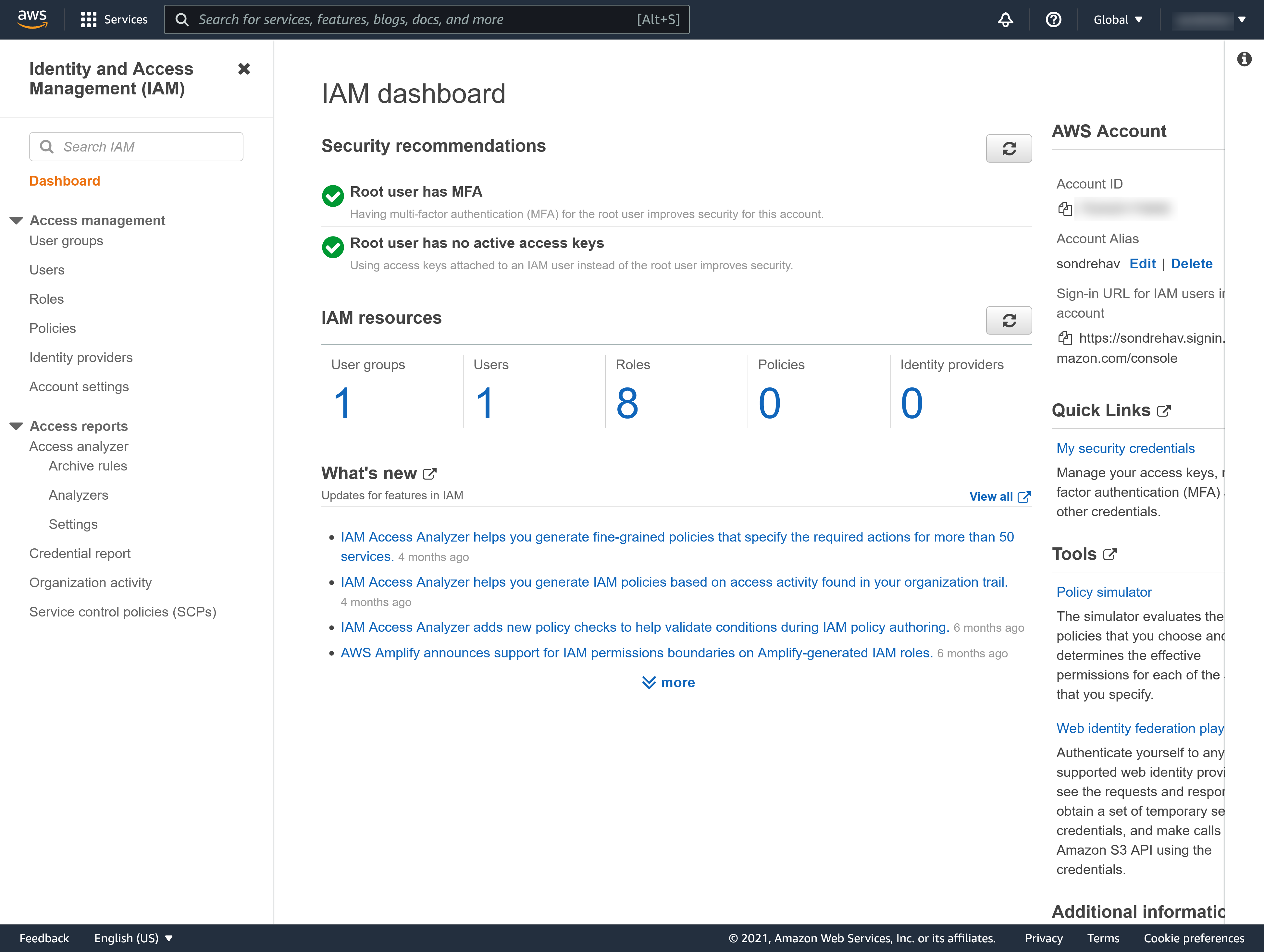Screen dimensions: 1264x952
Task: Go to Roles in sidebar
Action: [46, 299]
